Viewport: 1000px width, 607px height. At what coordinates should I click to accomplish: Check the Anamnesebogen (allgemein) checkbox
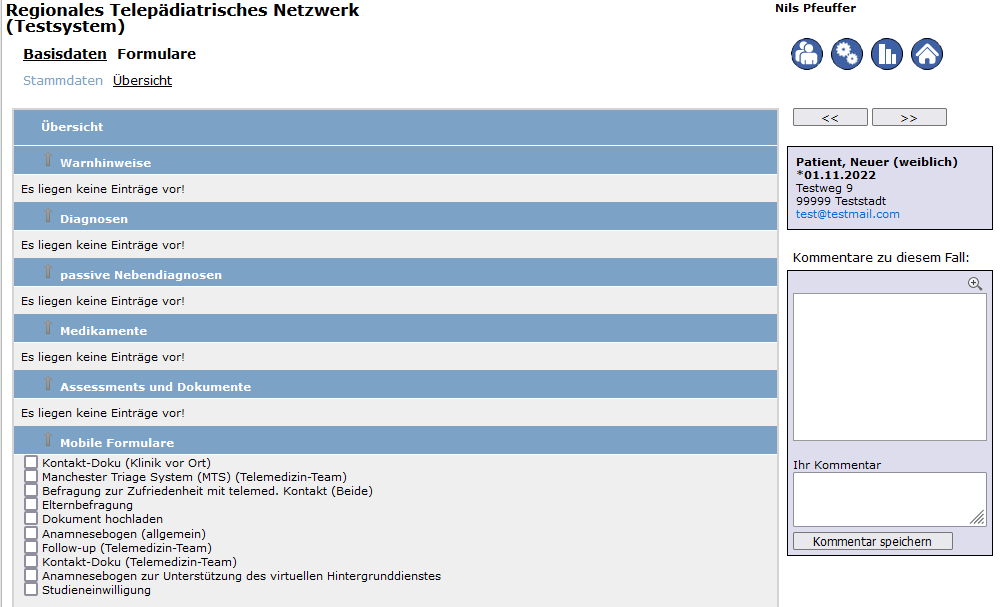coord(31,532)
